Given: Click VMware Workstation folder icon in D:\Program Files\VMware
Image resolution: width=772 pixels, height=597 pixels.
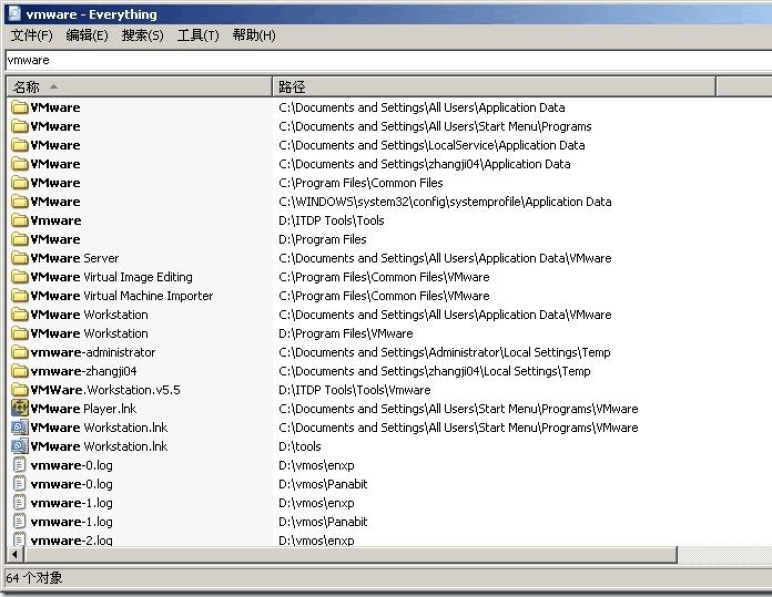Looking at the screenshot, I should point(20,333).
